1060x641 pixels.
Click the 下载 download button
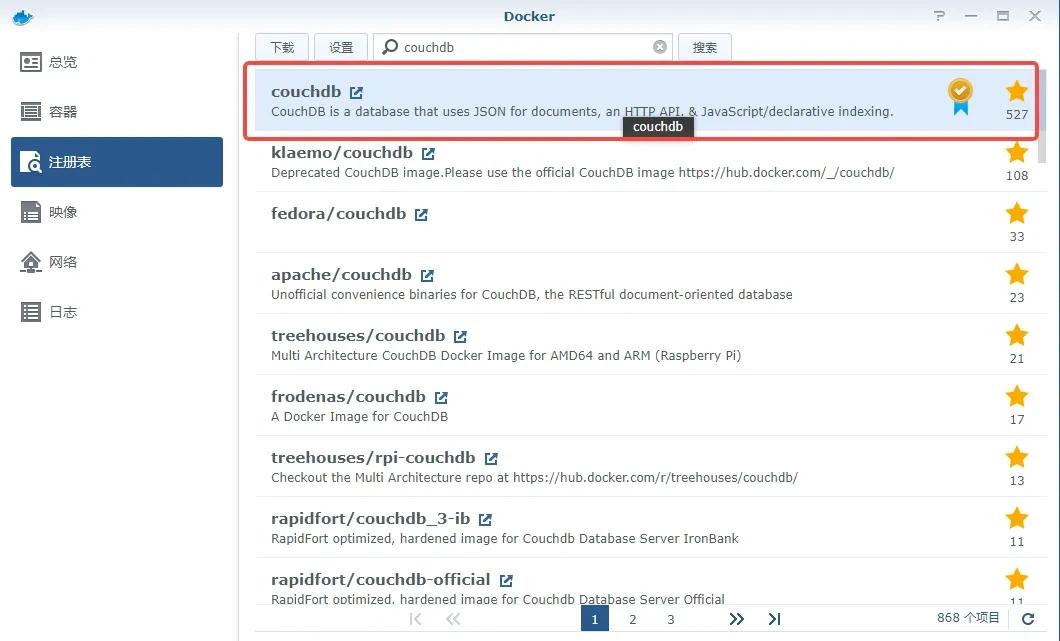(x=282, y=47)
